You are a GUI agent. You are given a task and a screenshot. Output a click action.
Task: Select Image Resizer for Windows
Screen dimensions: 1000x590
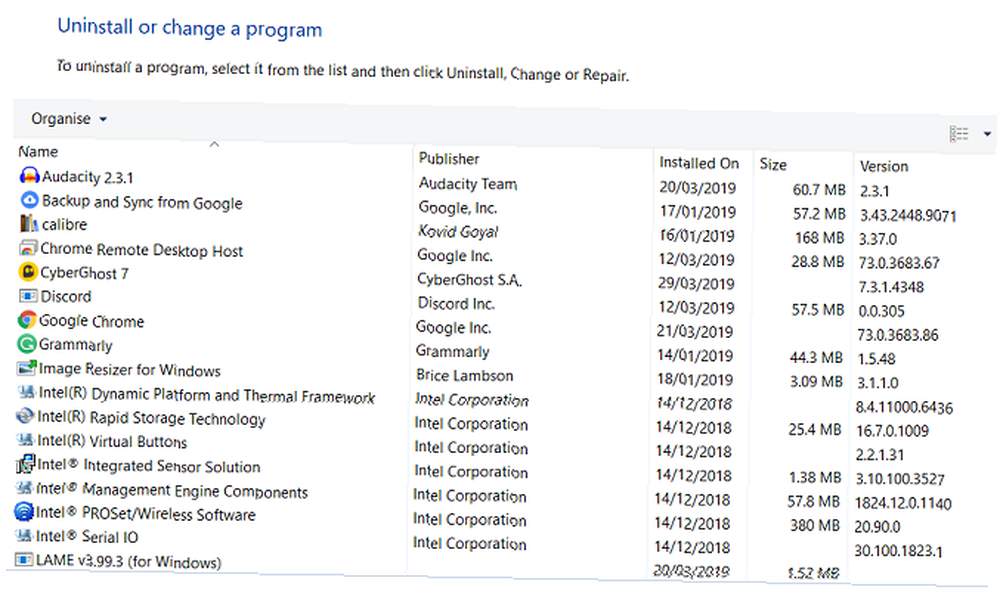[x=129, y=370]
